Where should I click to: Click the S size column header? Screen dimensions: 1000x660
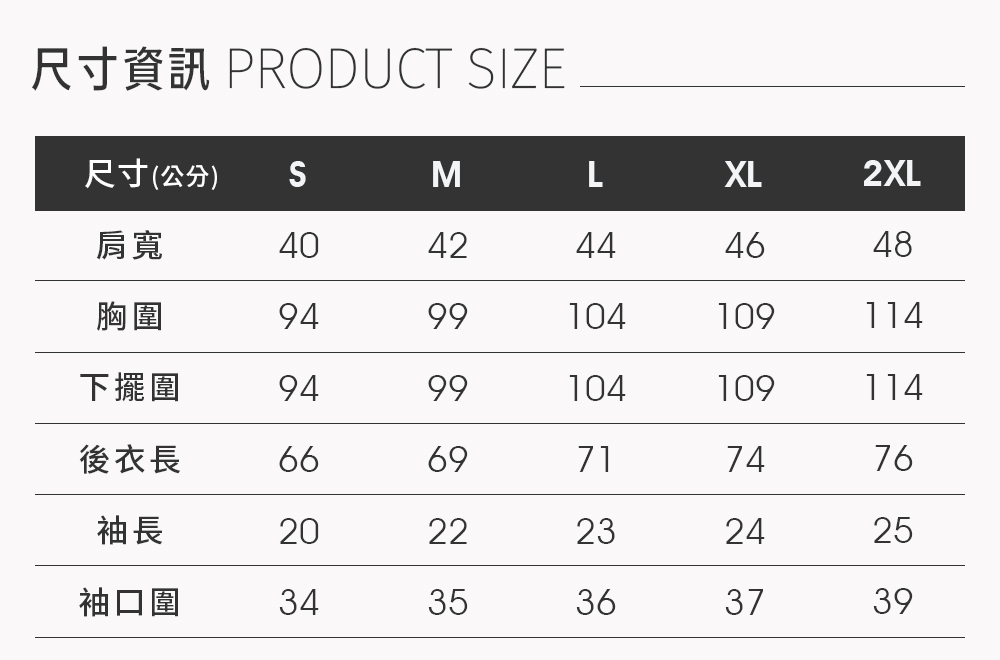pos(298,174)
